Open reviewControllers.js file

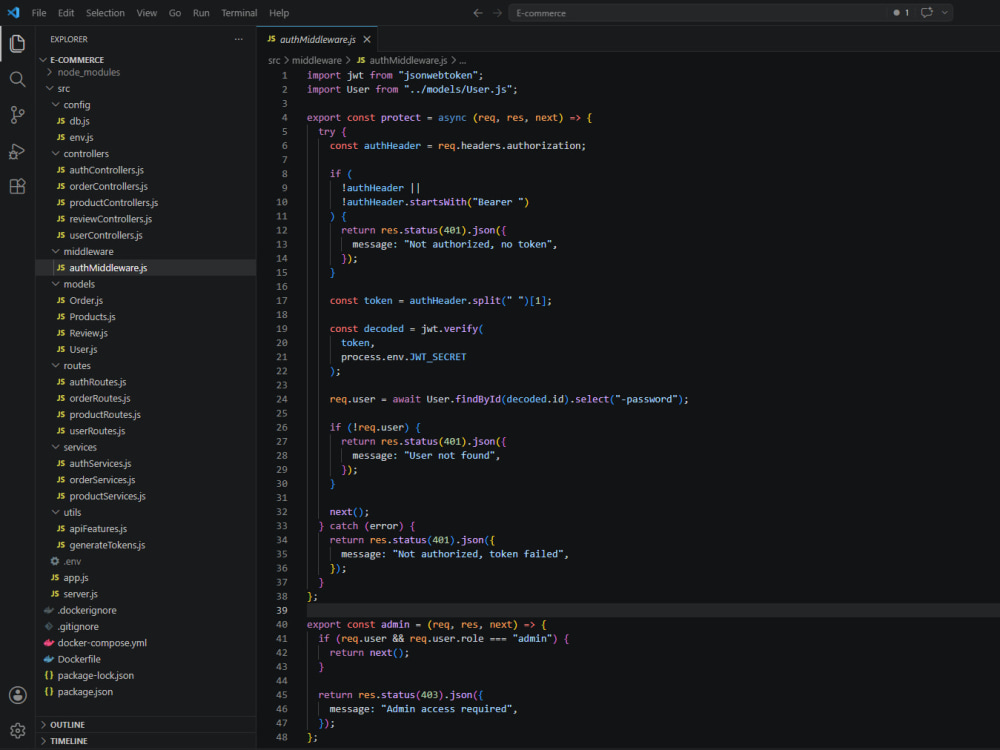pyautogui.click(x=110, y=219)
